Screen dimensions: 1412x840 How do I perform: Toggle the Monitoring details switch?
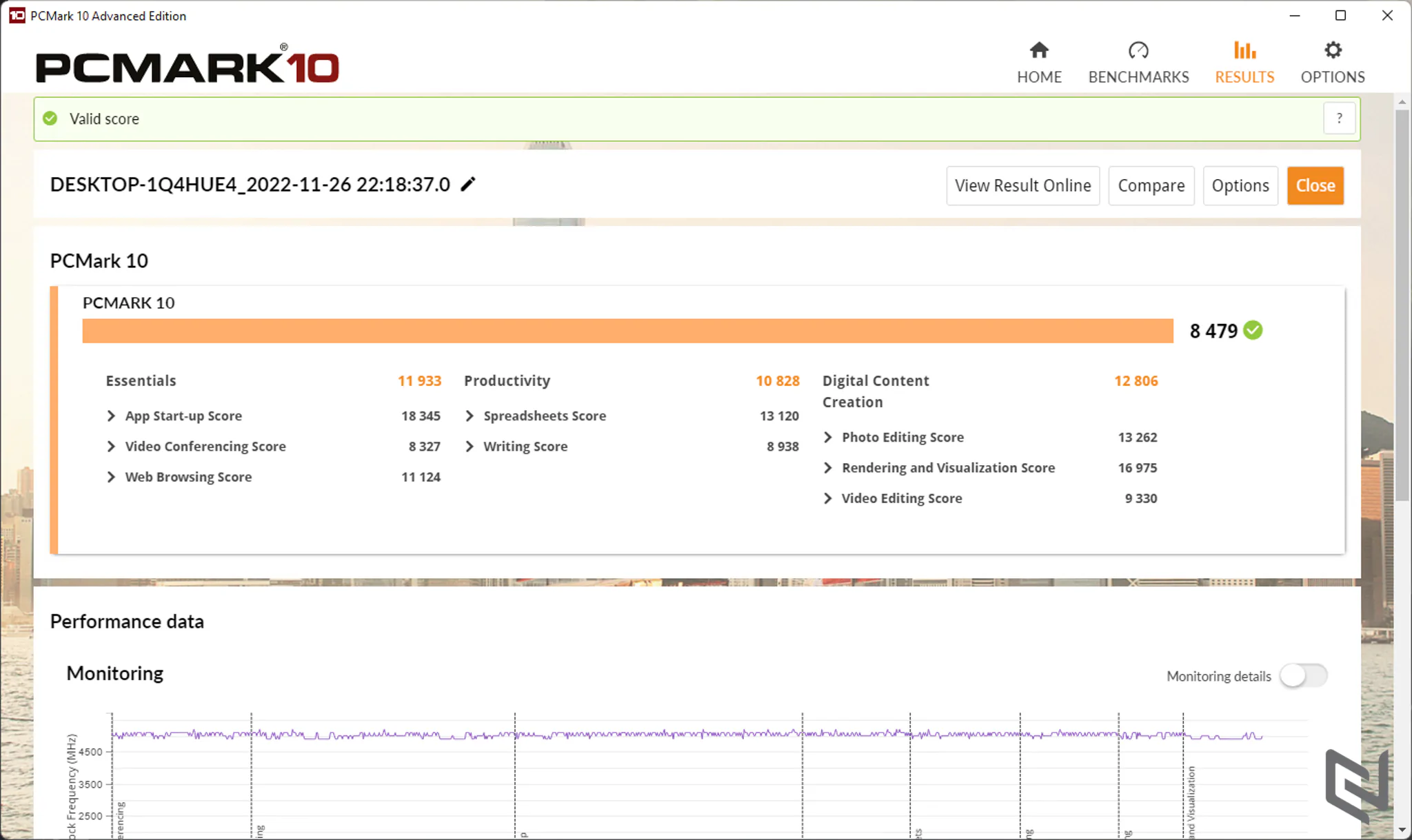click(x=1303, y=676)
